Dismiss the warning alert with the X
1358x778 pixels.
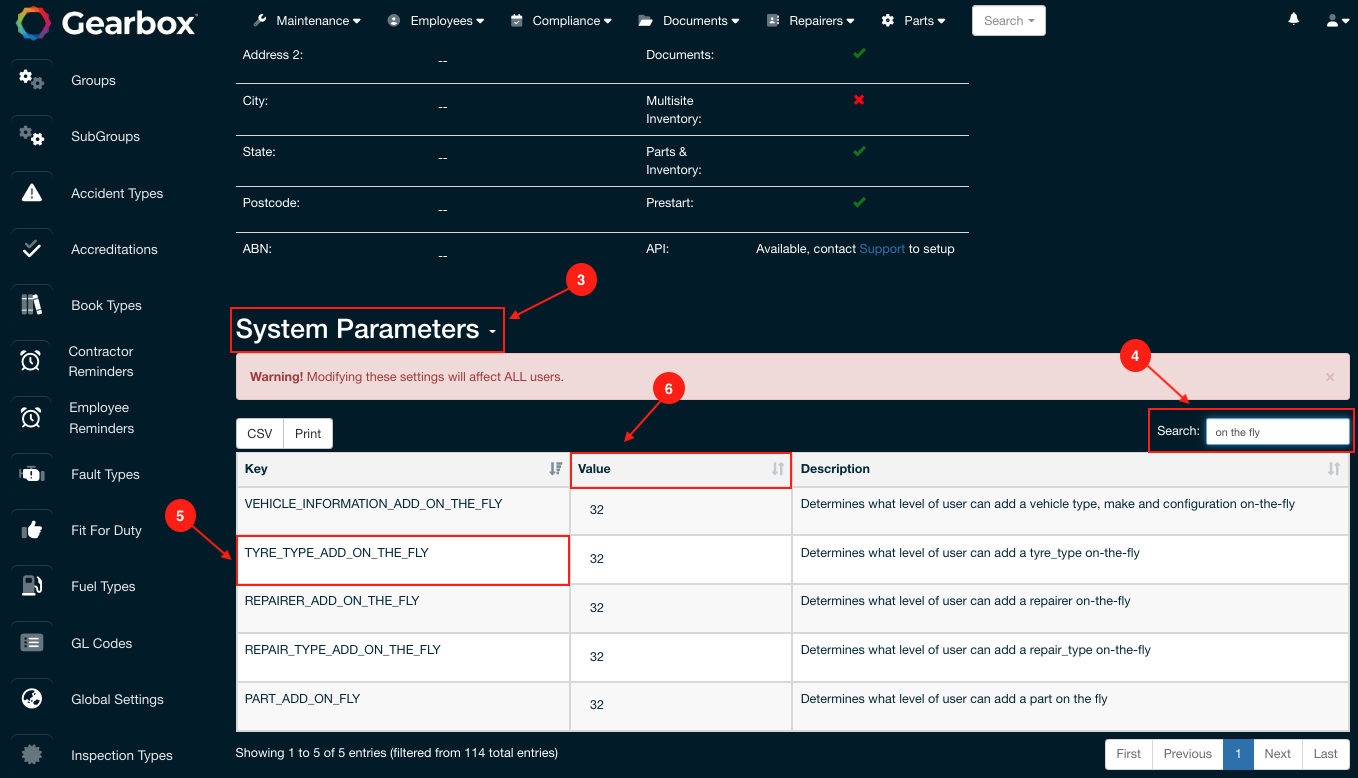(x=1330, y=377)
